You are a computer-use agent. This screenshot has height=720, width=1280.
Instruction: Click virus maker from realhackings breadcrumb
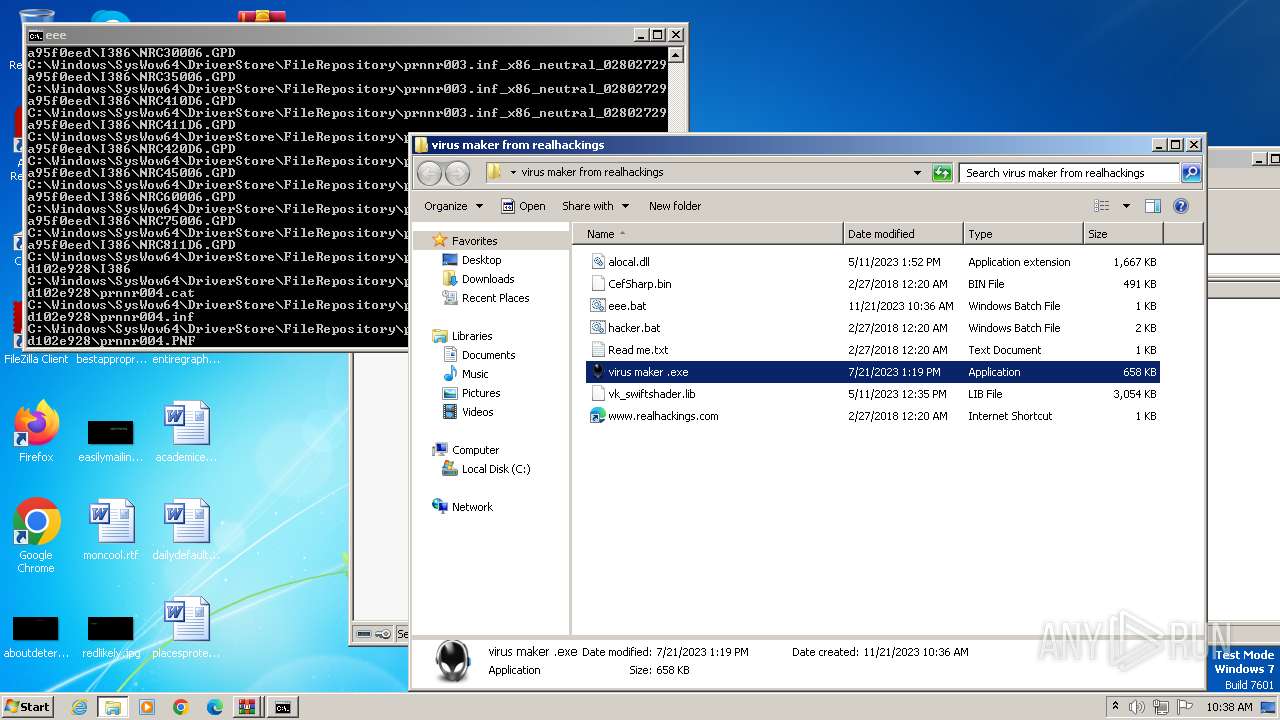[592, 172]
